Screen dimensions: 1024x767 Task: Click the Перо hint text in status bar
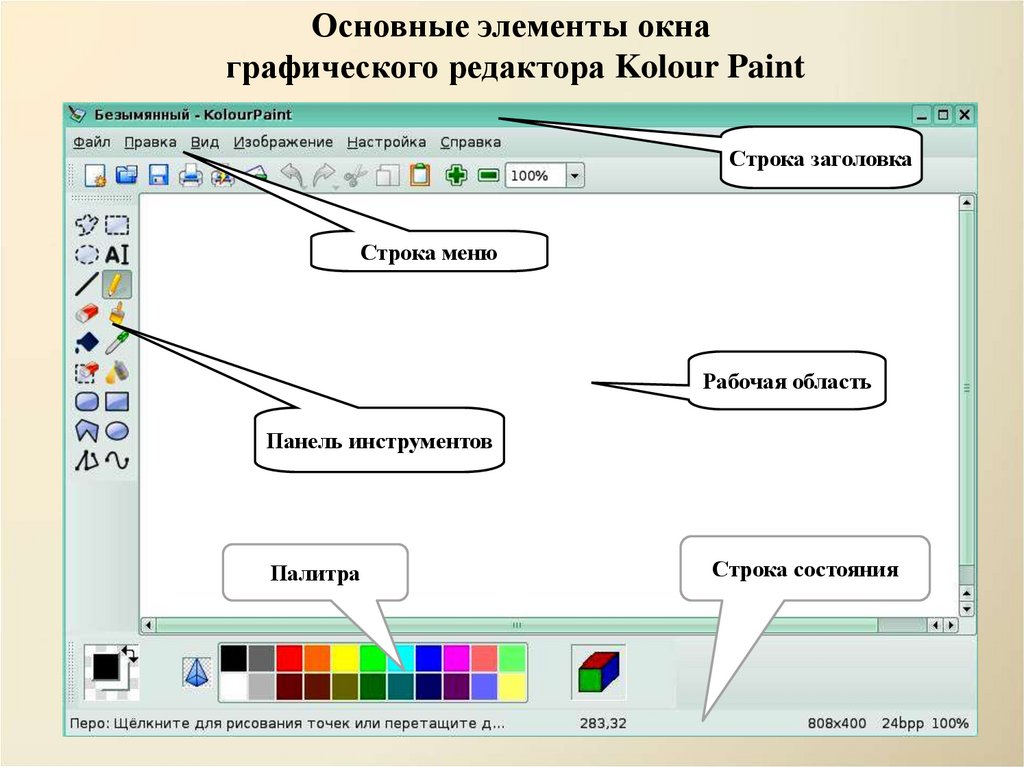(x=287, y=723)
